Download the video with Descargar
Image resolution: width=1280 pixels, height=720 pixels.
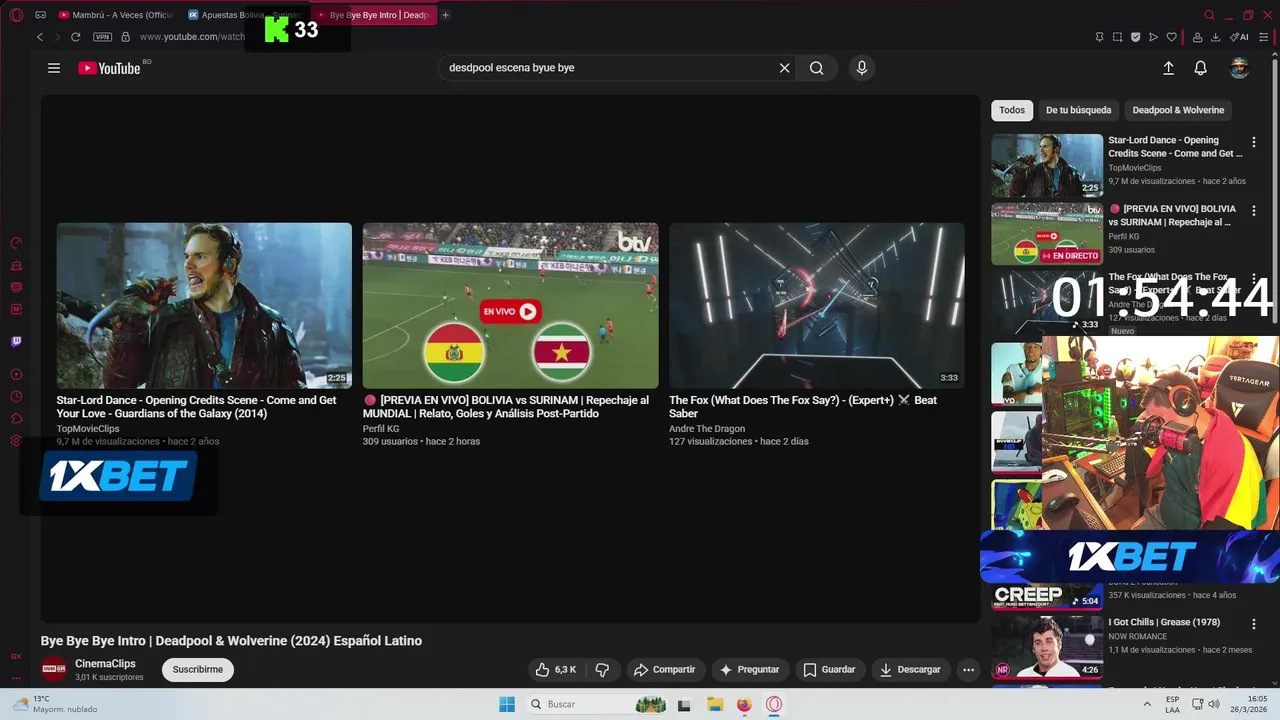pos(910,669)
